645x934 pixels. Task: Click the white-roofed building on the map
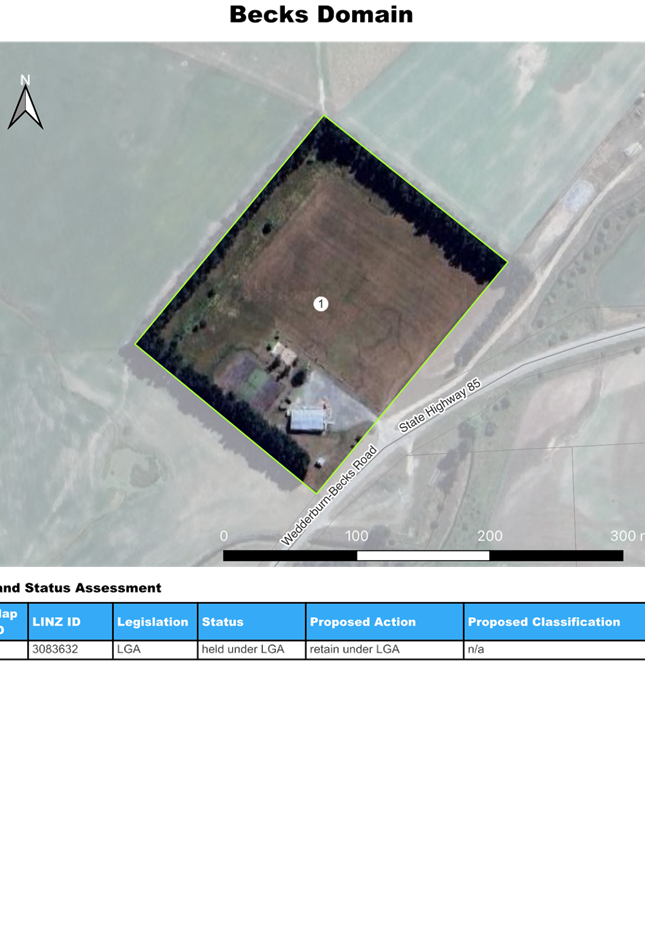point(309,419)
